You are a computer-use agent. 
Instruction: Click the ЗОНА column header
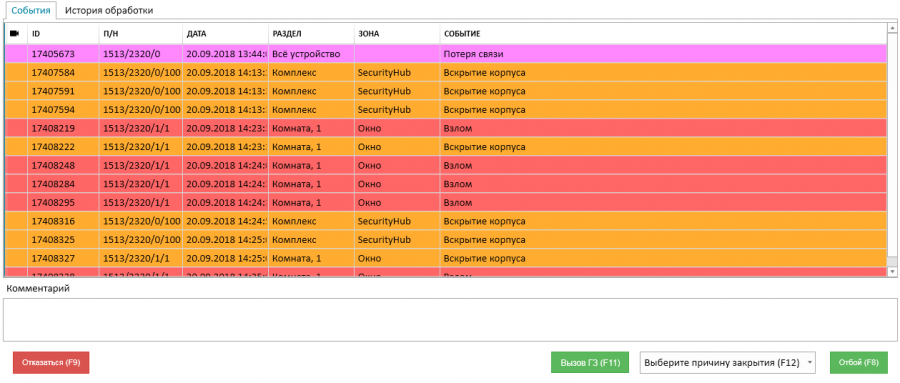click(397, 34)
